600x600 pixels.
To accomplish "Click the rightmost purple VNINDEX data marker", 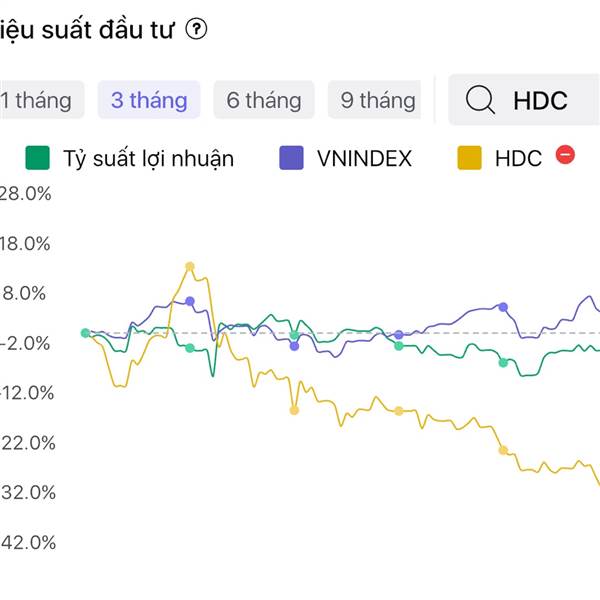I will (x=503, y=307).
